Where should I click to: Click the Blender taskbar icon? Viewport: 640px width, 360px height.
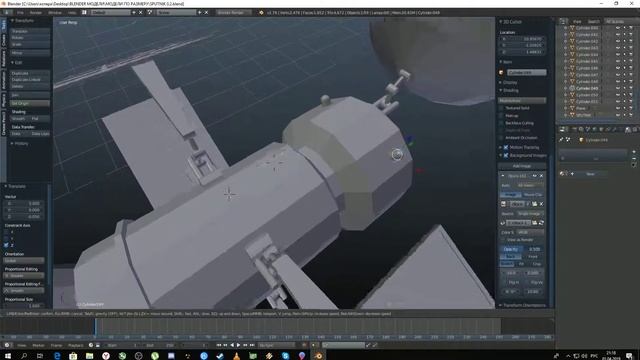point(318,356)
